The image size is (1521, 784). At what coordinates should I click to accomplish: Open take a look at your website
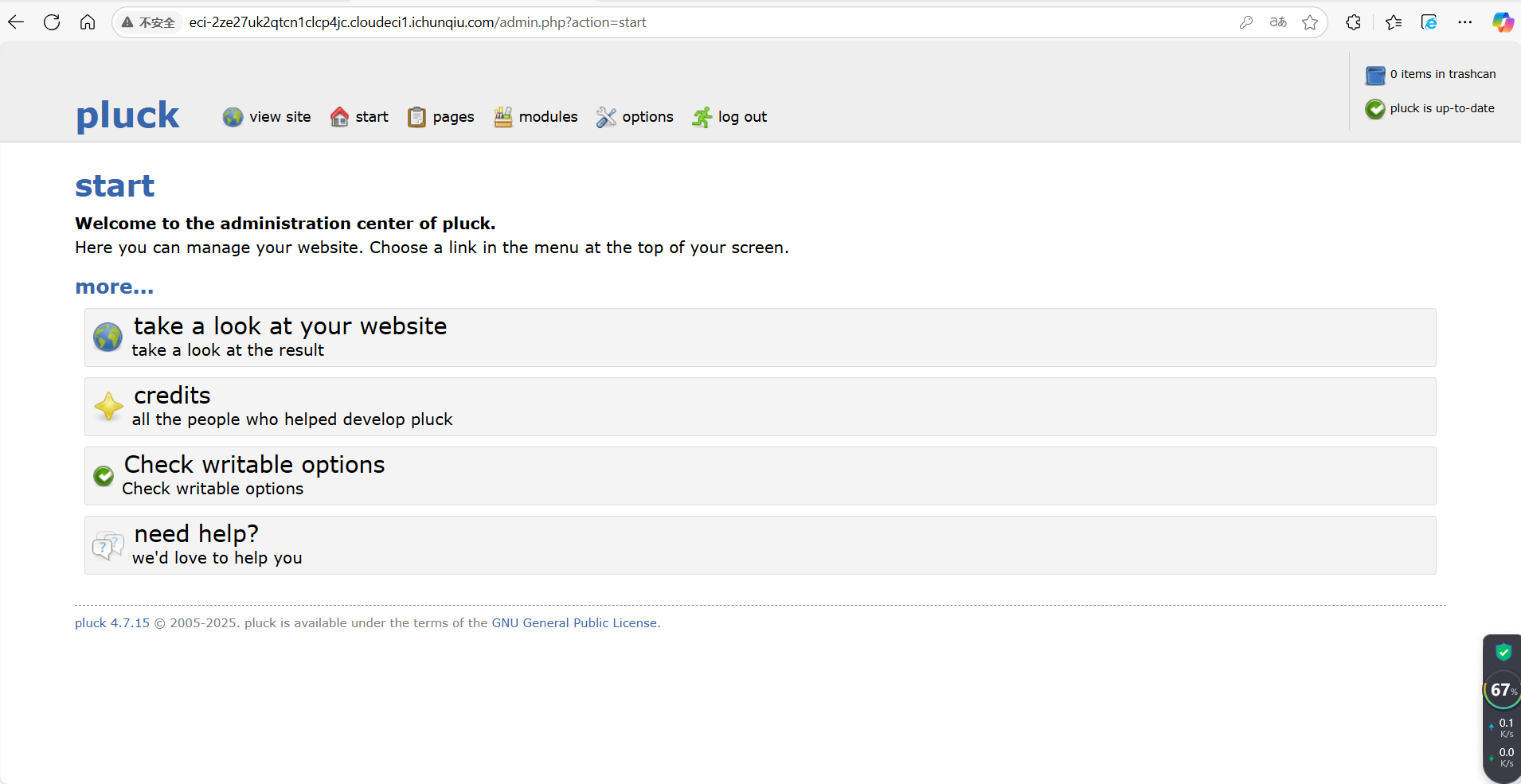[290, 326]
